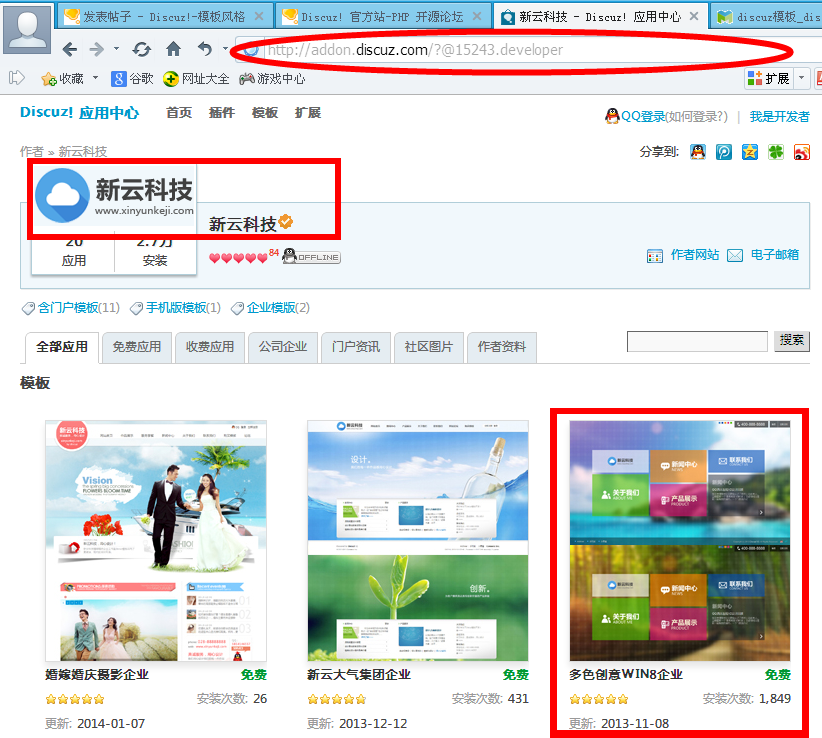The image size is (822, 738).
Task: Open 扩展 in site navigation
Action: click(x=308, y=113)
